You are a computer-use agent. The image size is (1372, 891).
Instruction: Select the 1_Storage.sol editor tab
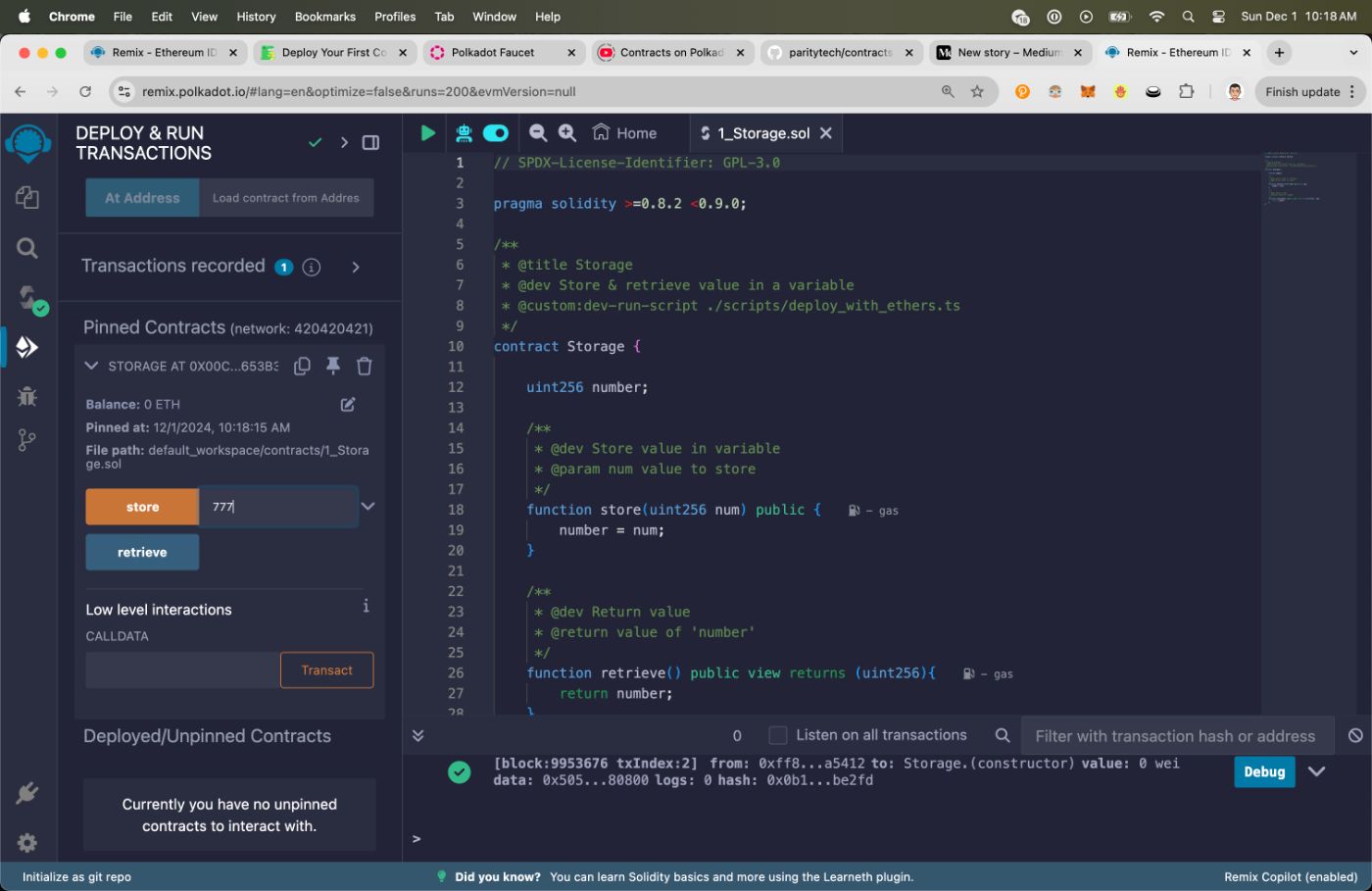[763, 133]
